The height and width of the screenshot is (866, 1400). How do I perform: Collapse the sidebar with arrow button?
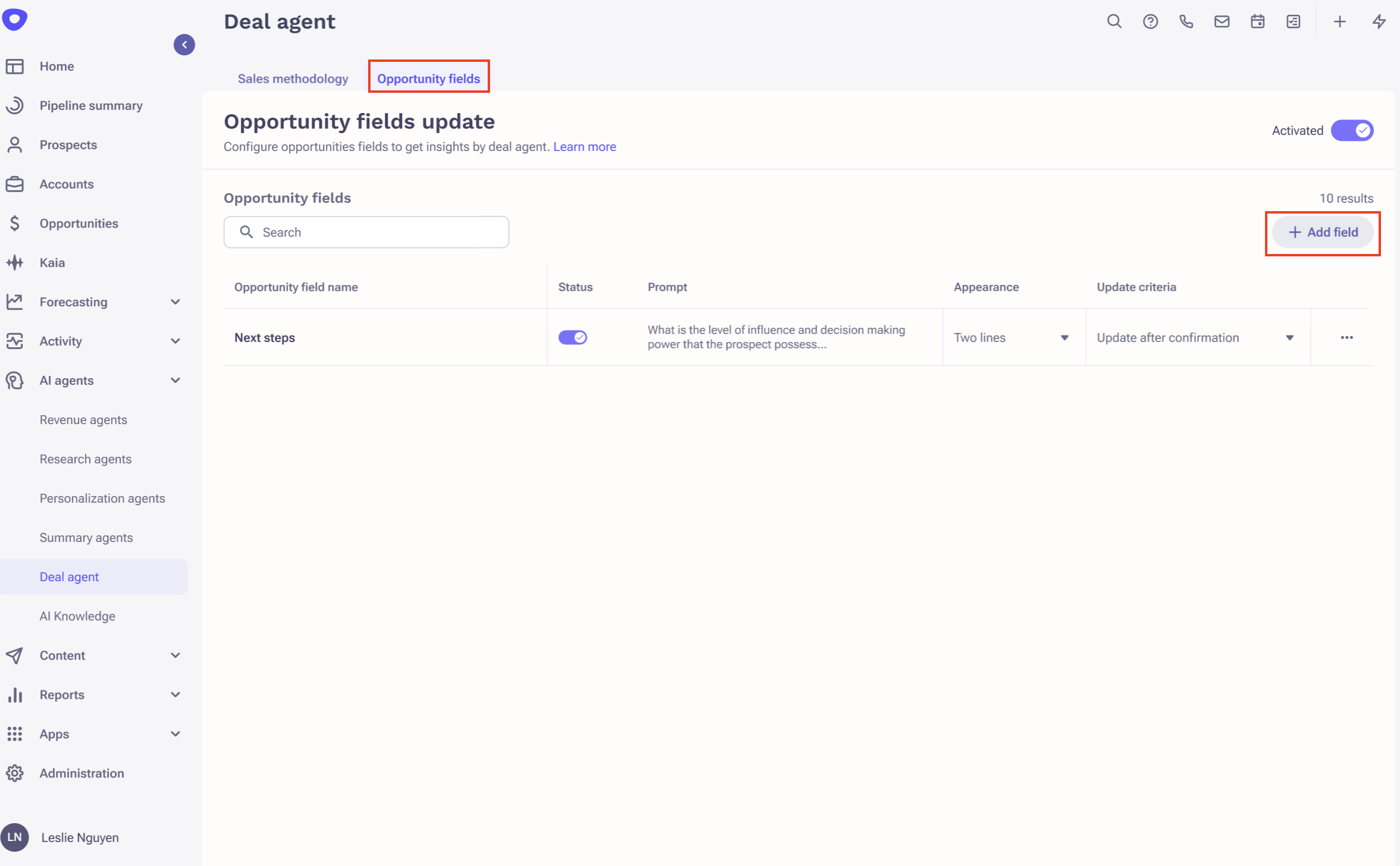point(184,45)
